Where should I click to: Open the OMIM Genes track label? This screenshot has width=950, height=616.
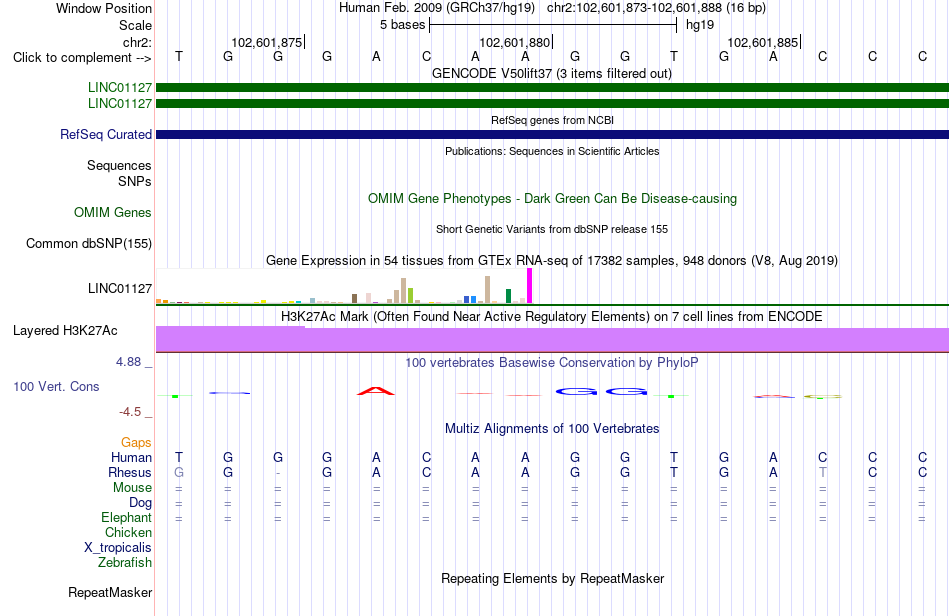[x=112, y=213]
